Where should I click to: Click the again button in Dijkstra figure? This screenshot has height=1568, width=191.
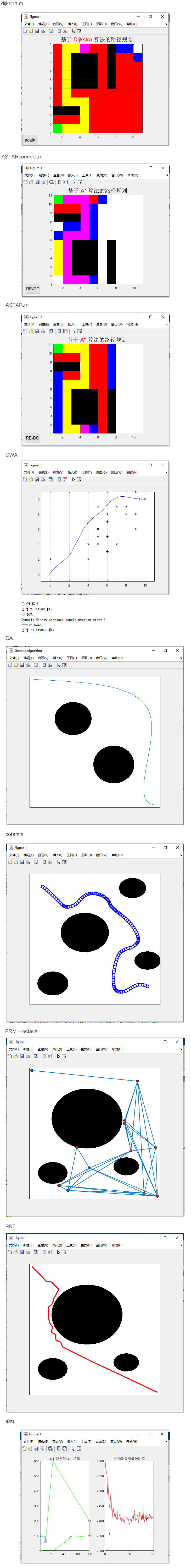click(30, 140)
